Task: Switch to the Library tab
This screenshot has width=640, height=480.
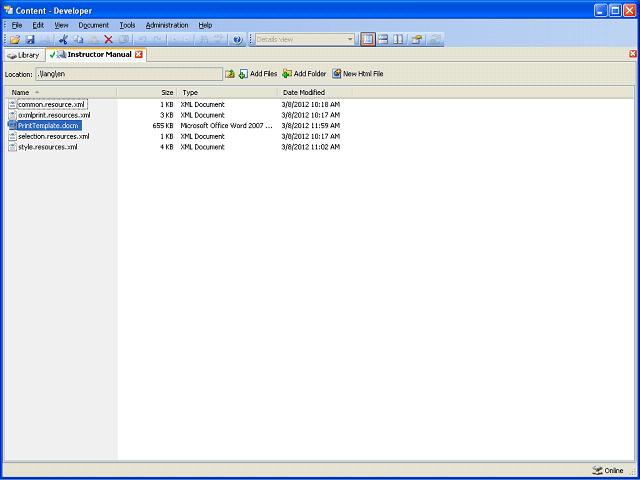Action: pyautogui.click(x=24, y=55)
